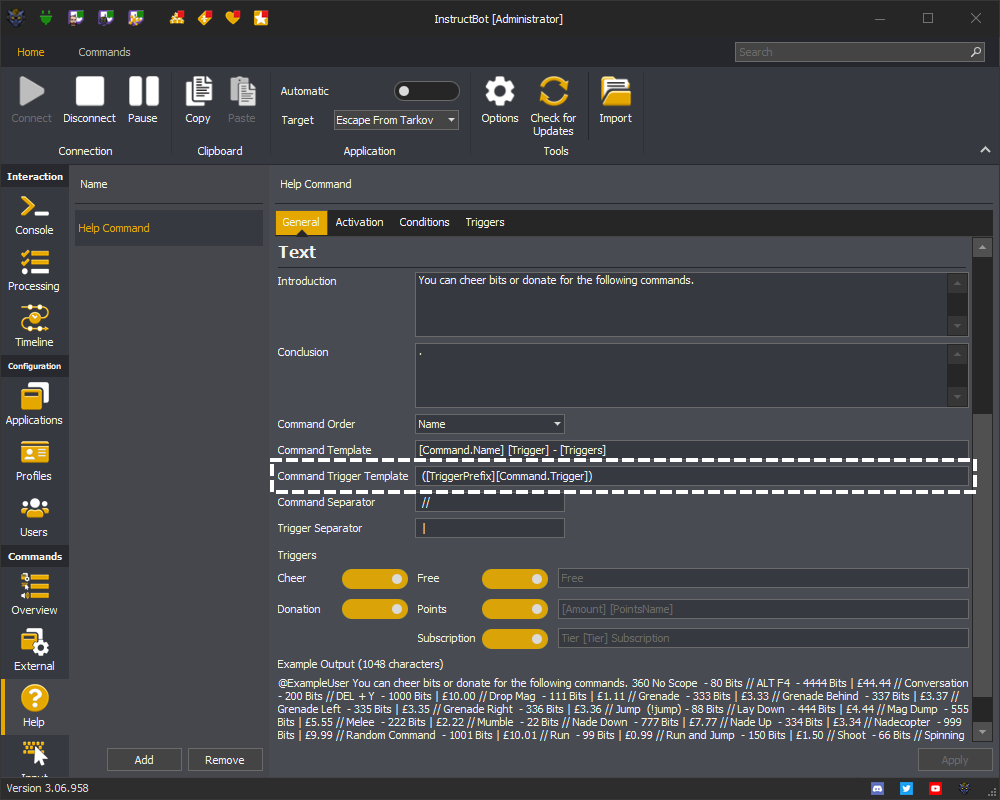The width and height of the screenshot is (1000, 800).
Task: Click the Command Separator input field
Action: (x=489, y=502)
